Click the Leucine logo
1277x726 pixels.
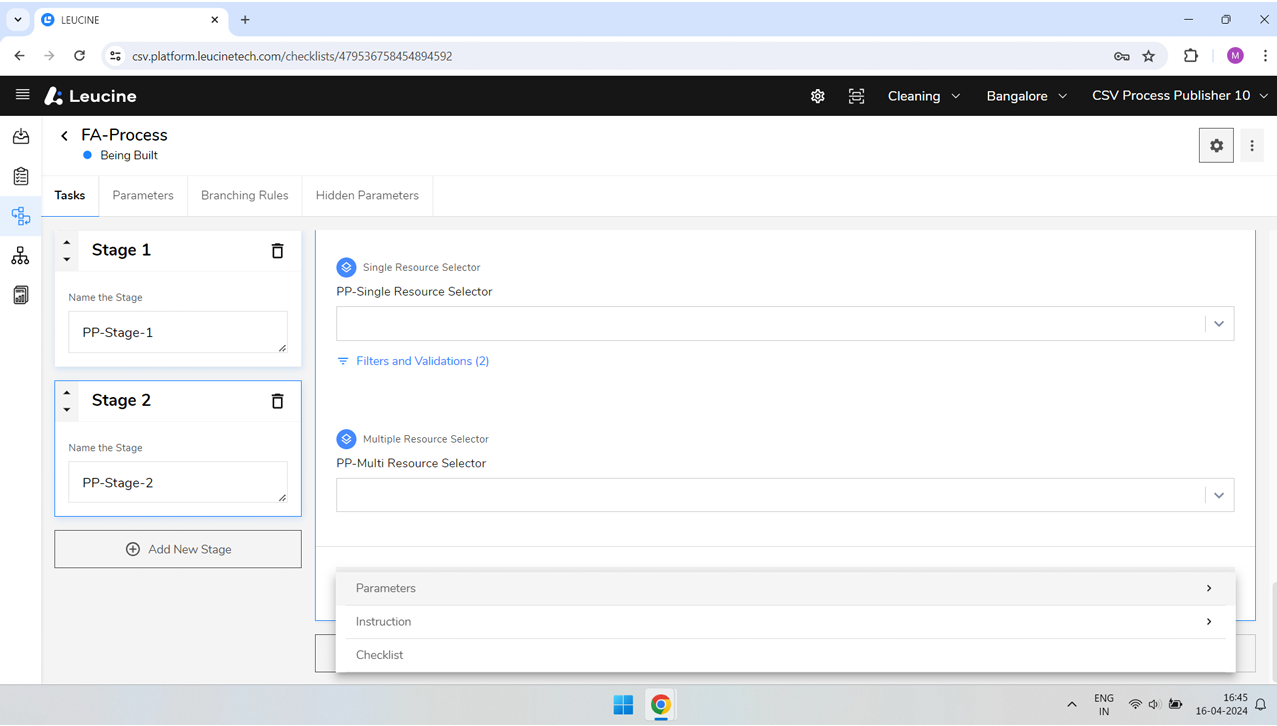click(90, 96)
